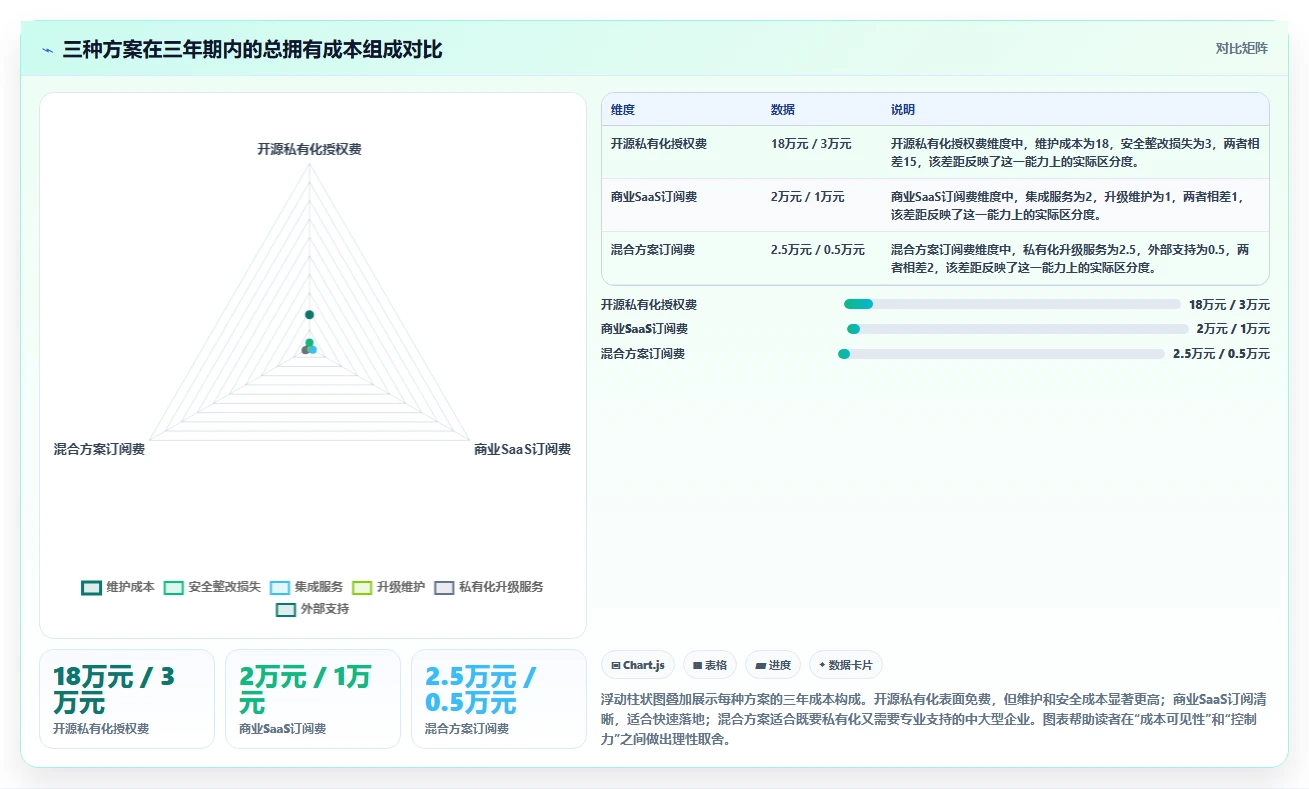Hide the 集成服务 series in legend

(306, 587)
